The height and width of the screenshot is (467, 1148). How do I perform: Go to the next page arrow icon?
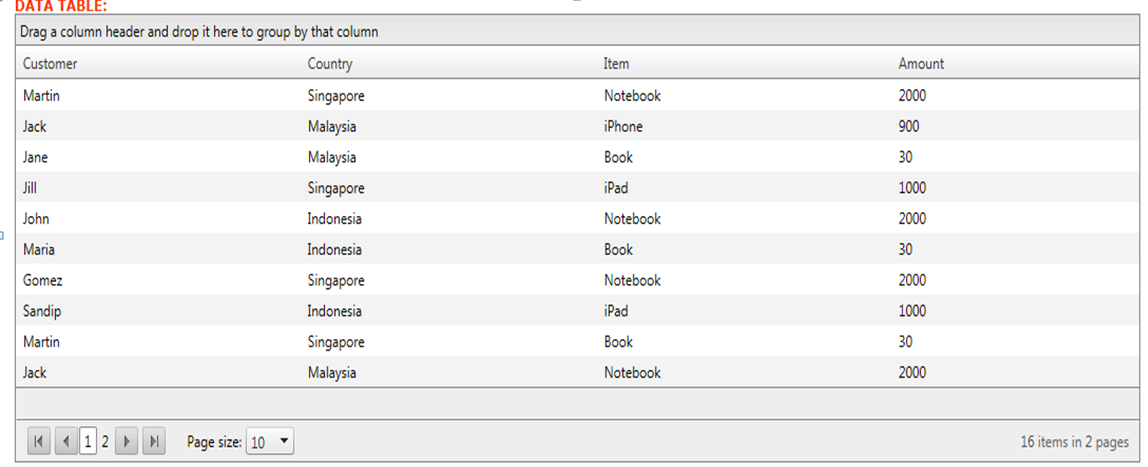(126, 442)
